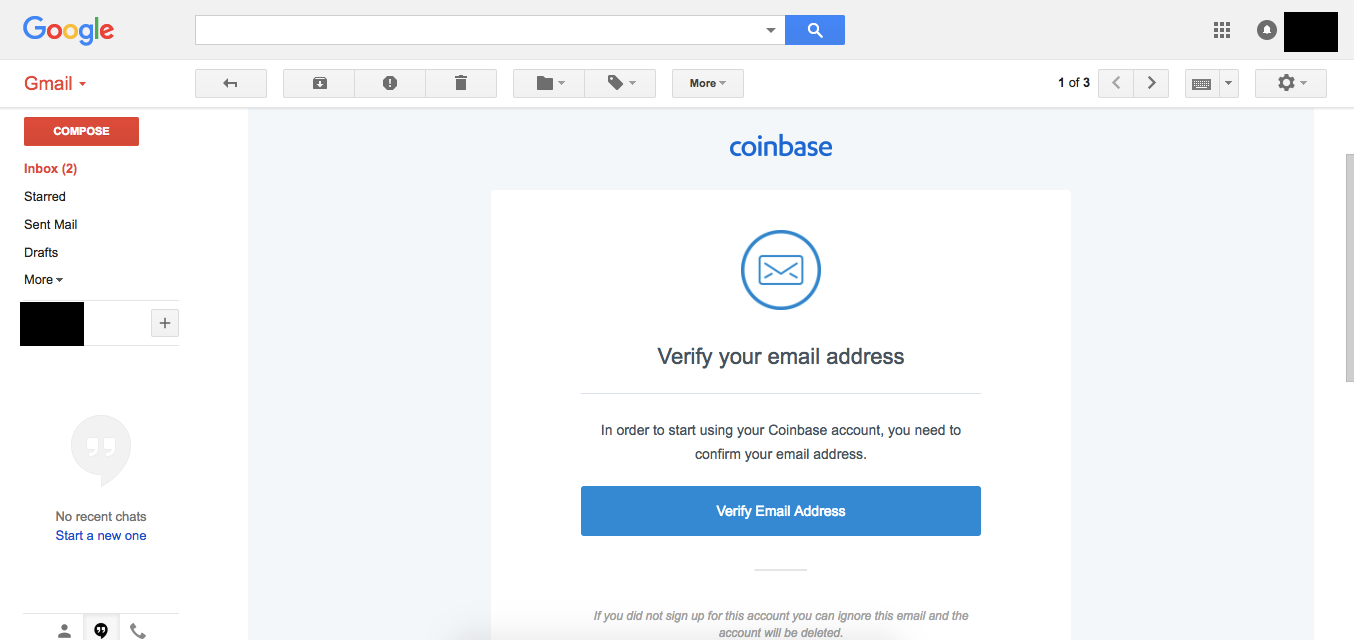1354x640 pixels.
Task: Delete the email with the trash icon
Action: [461, 83]
